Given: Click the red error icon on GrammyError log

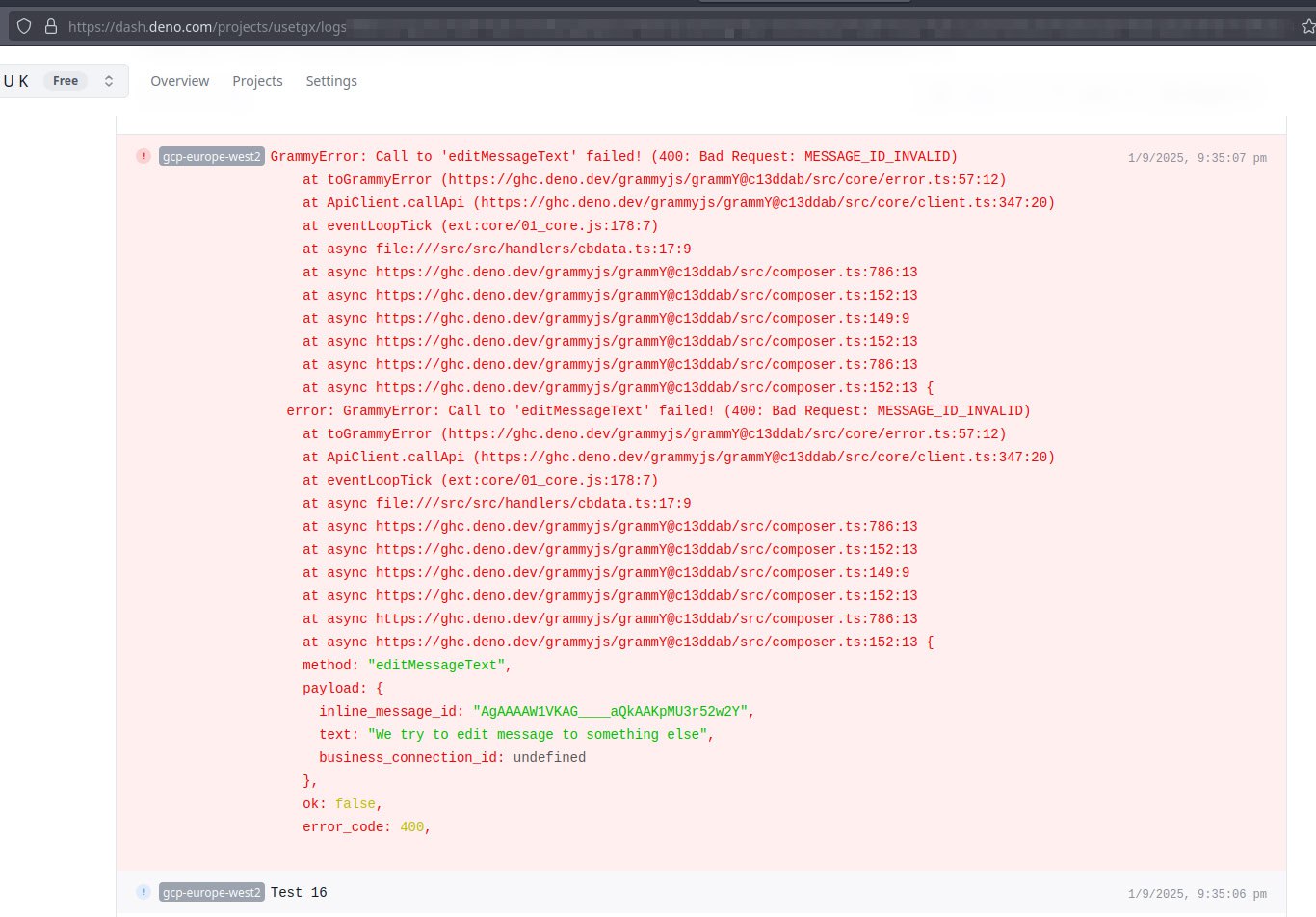Looking at the screenshot, I should (144, 156).
